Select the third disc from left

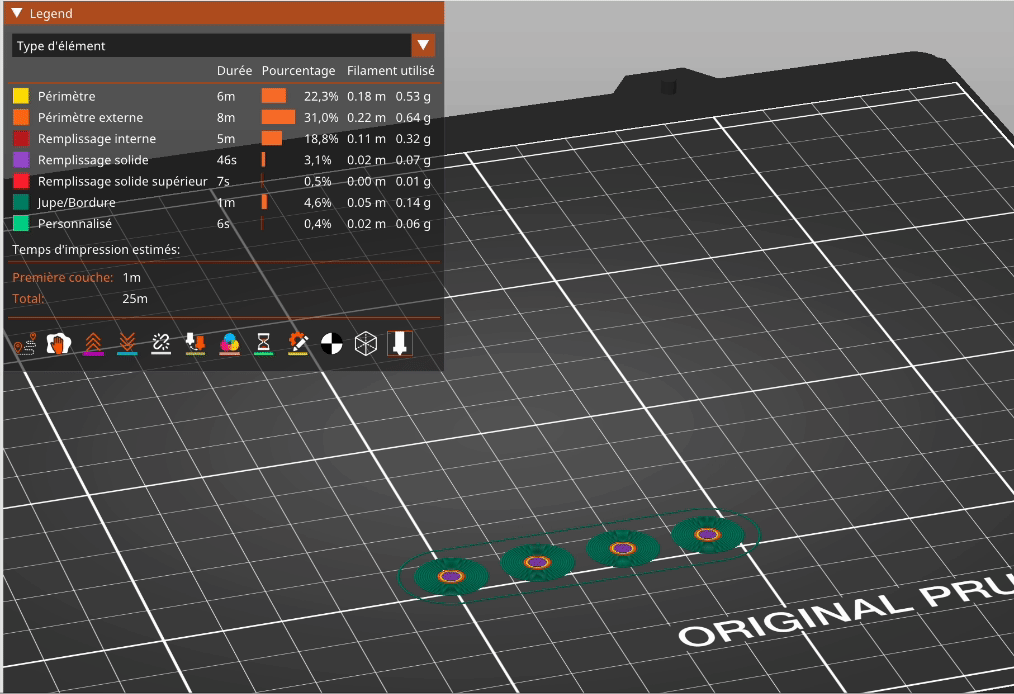pos(622,548)
